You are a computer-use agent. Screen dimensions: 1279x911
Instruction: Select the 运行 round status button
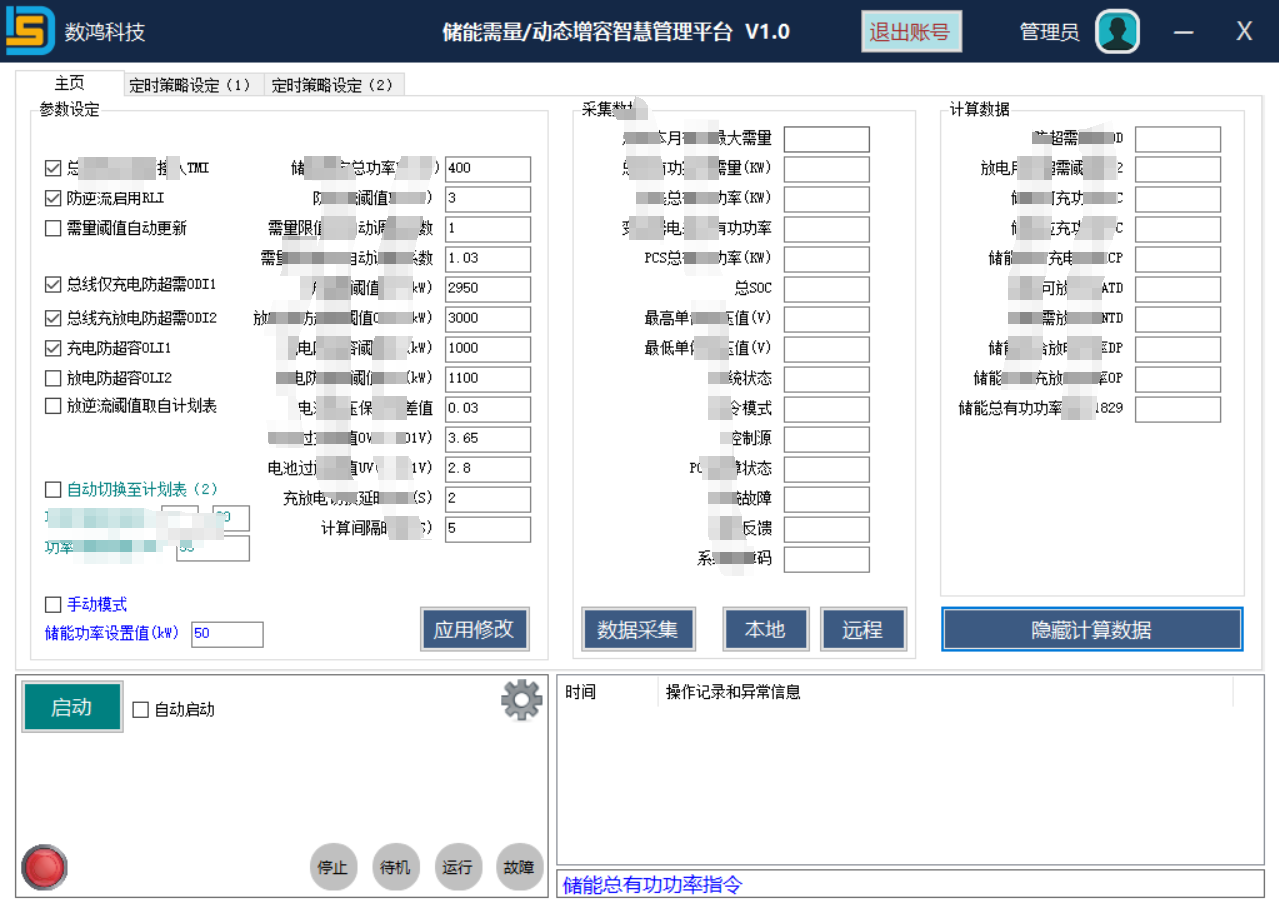(458, 867)
